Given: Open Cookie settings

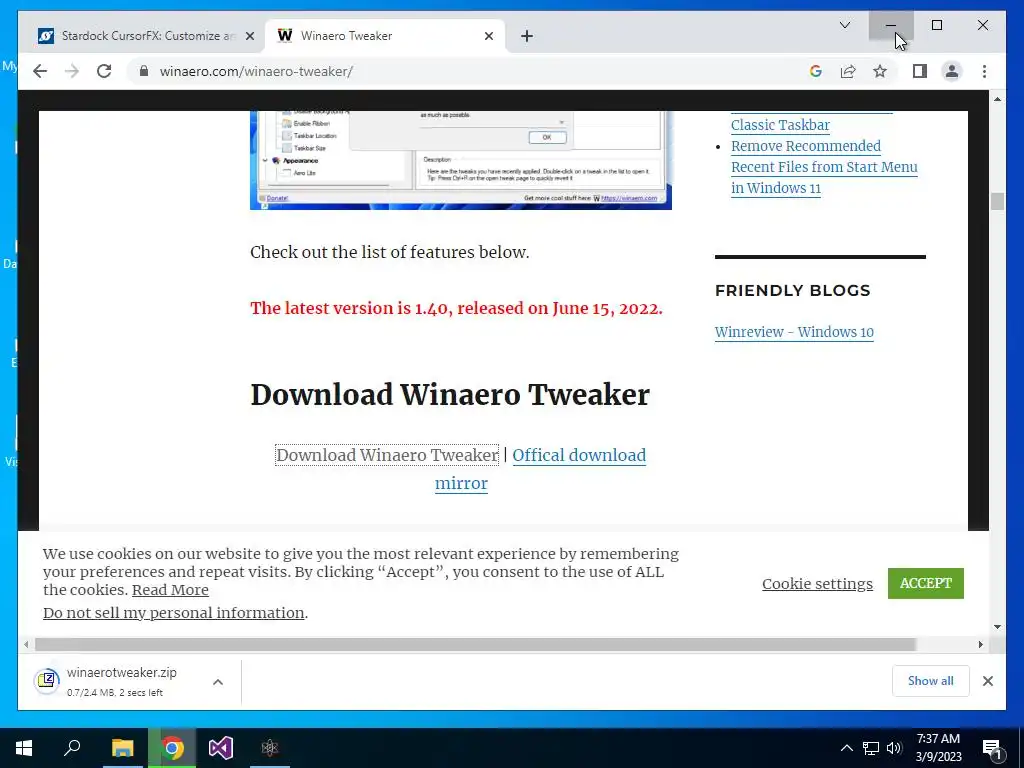Looking at the screenshot, I should 817,583.
